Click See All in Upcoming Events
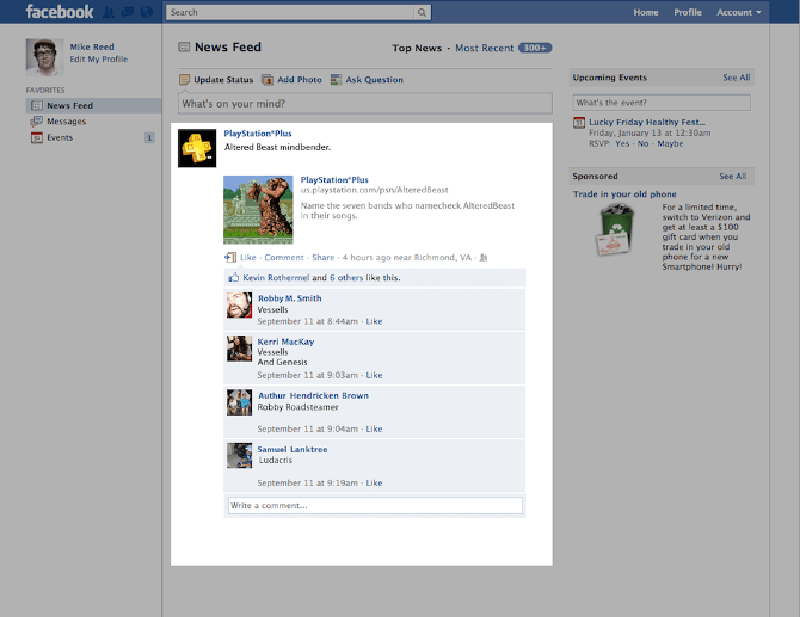The image size is (800, 617). [736, 78]
